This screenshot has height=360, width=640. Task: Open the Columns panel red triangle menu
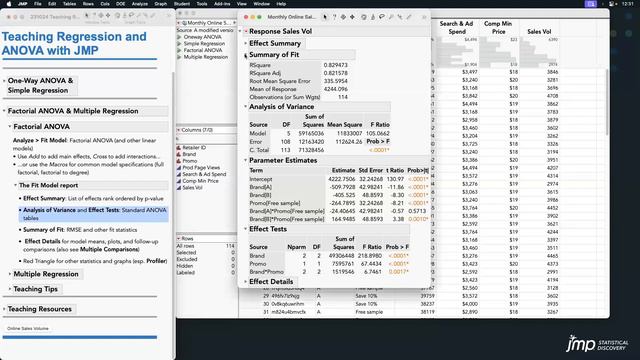click(x=178, y=130)
